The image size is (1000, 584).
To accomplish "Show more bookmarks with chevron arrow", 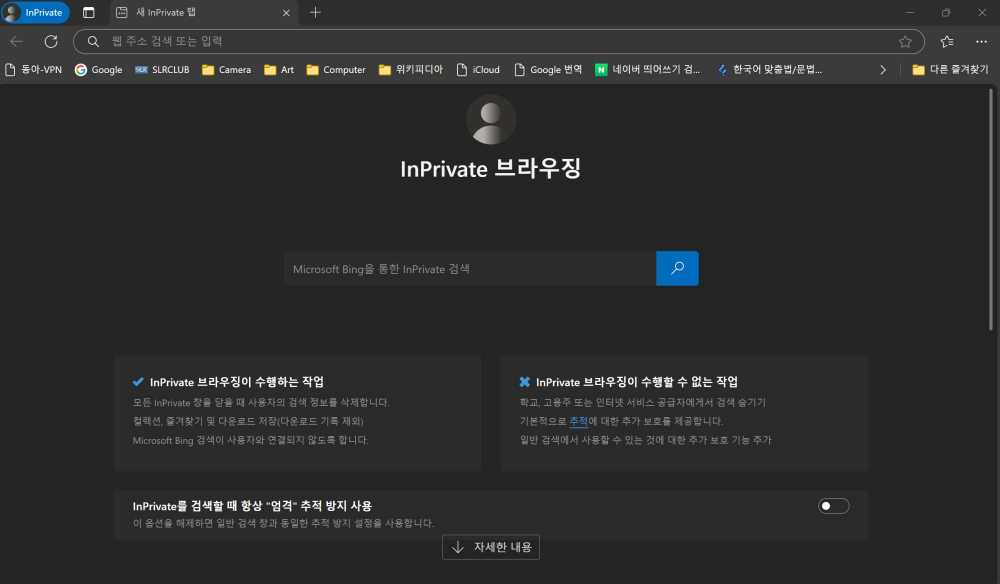I will 883,69.
